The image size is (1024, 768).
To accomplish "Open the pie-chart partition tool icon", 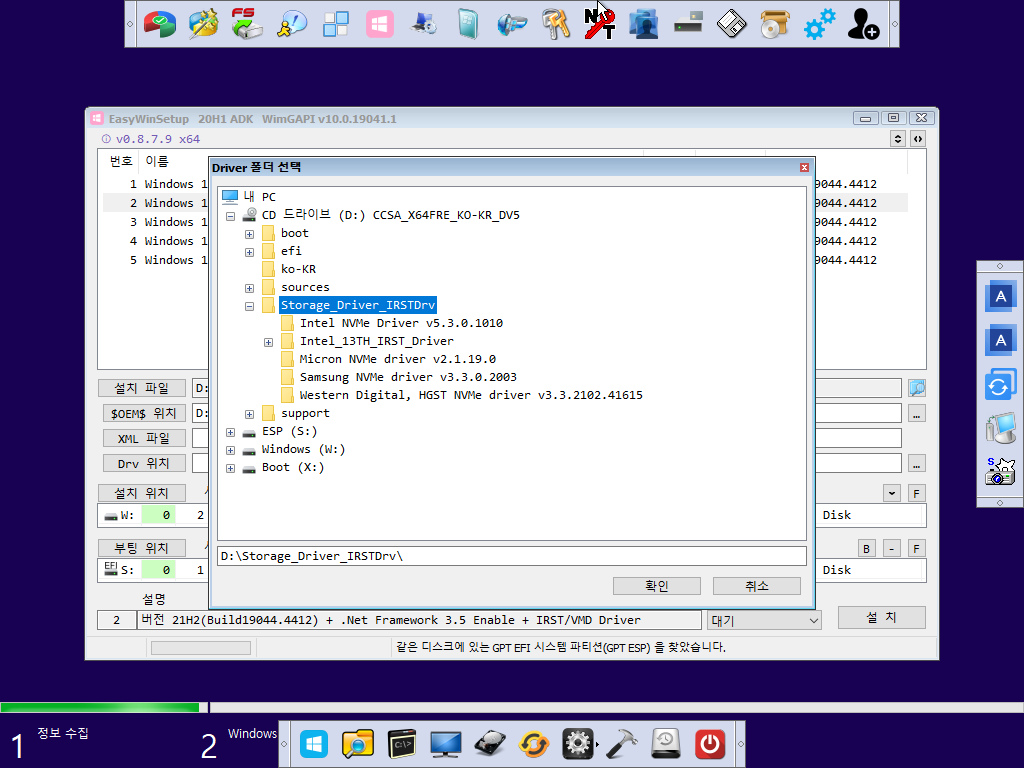I will coord(160,24).
